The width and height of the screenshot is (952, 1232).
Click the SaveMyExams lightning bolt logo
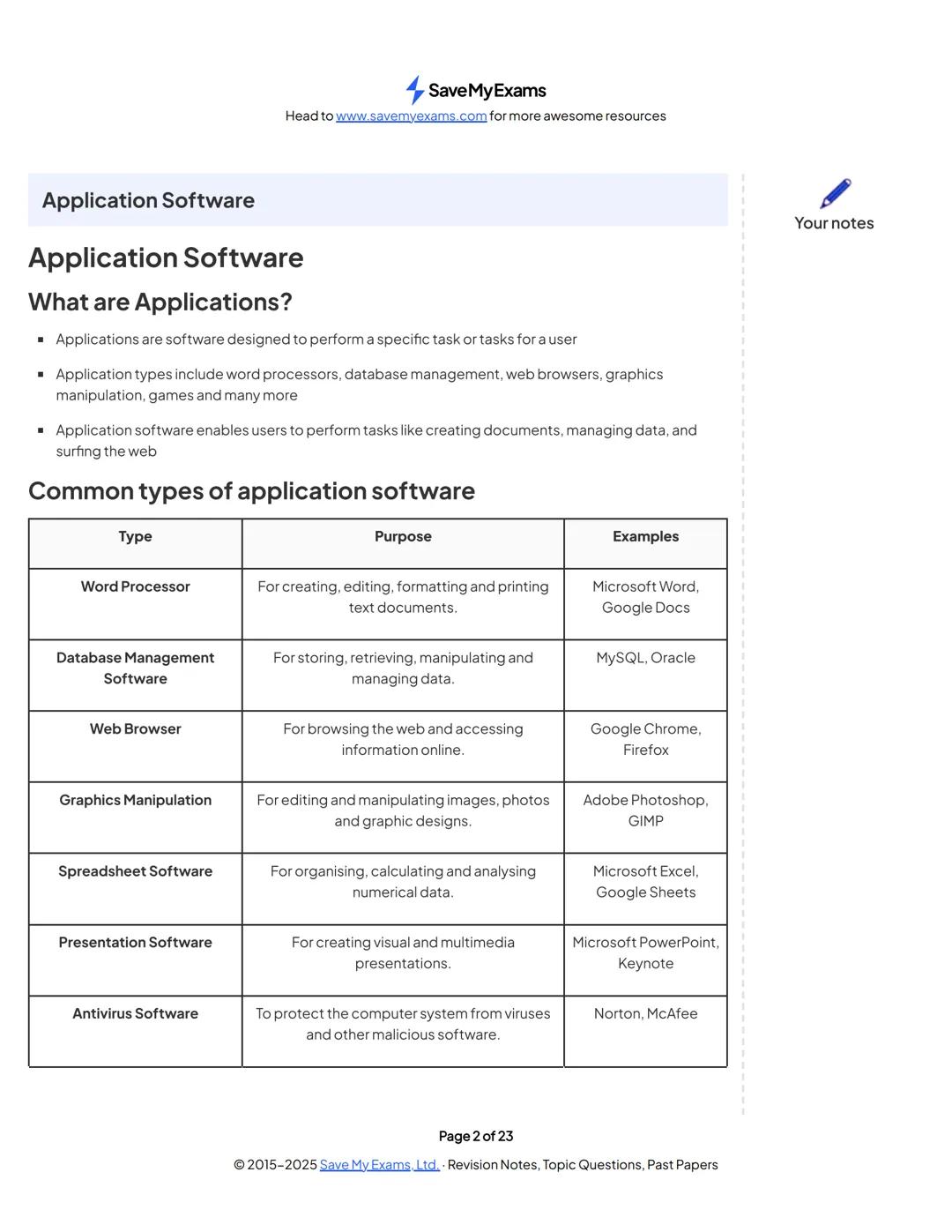pyautogui.click(x=414, y=90)
